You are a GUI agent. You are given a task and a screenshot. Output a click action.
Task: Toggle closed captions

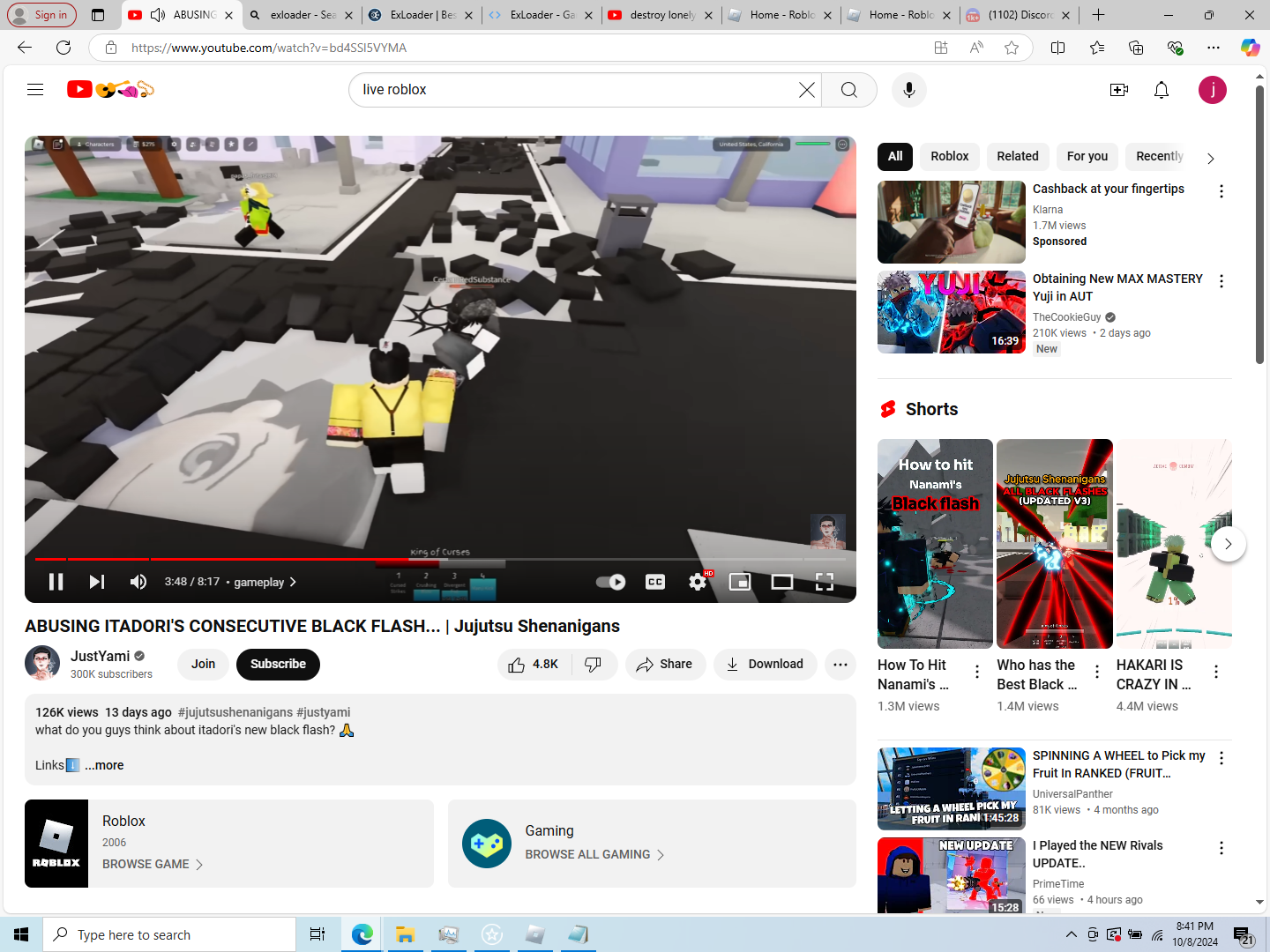click(655, 582)
